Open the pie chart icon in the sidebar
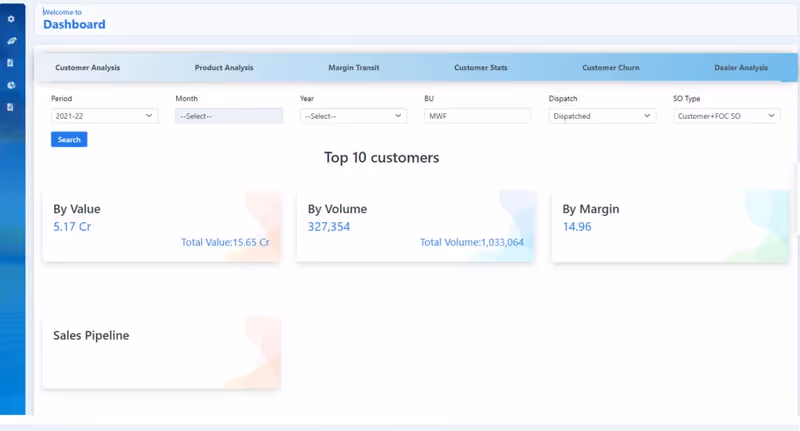The height and width of the screenshot is (431, 800). click(x=11, y=85)
